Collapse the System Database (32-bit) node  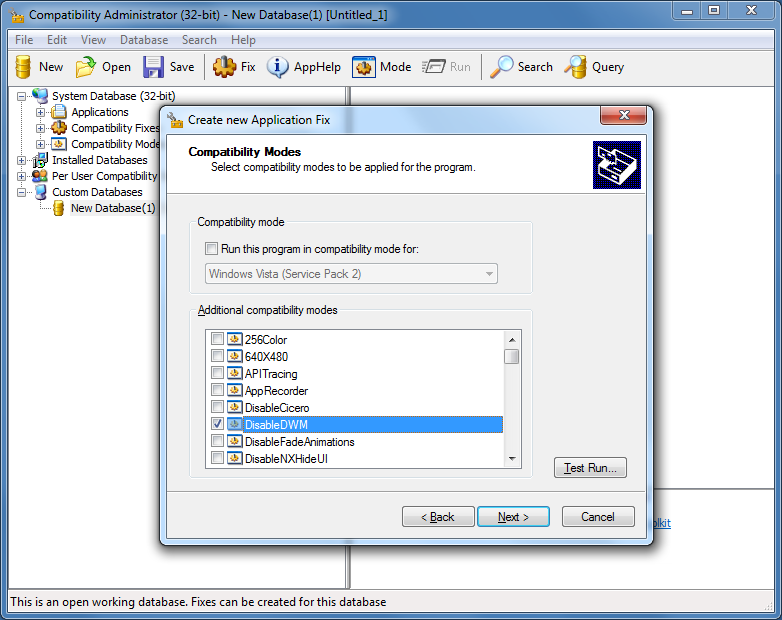[21, 96]
